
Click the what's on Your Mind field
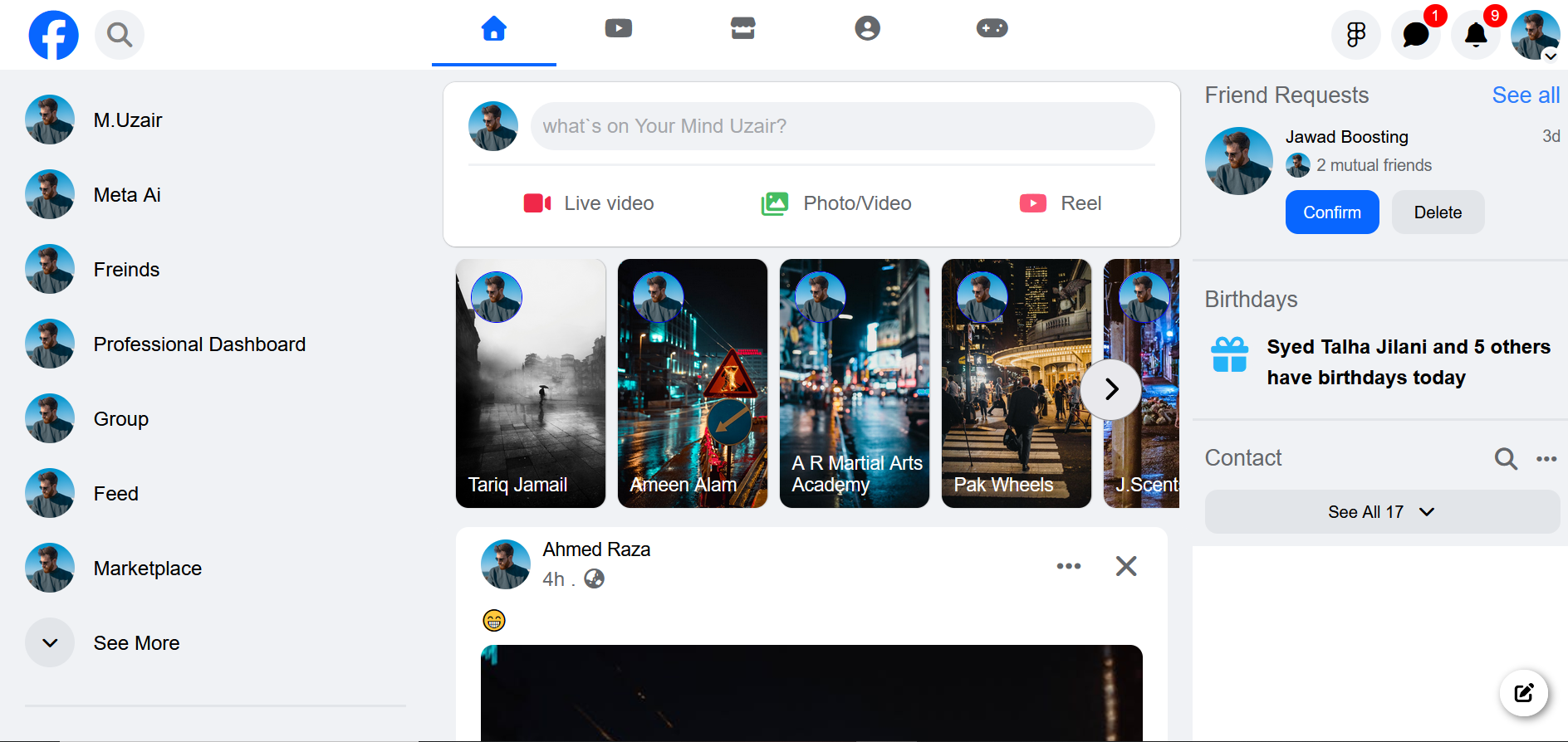pyautogui.click(x=842, y=126)
